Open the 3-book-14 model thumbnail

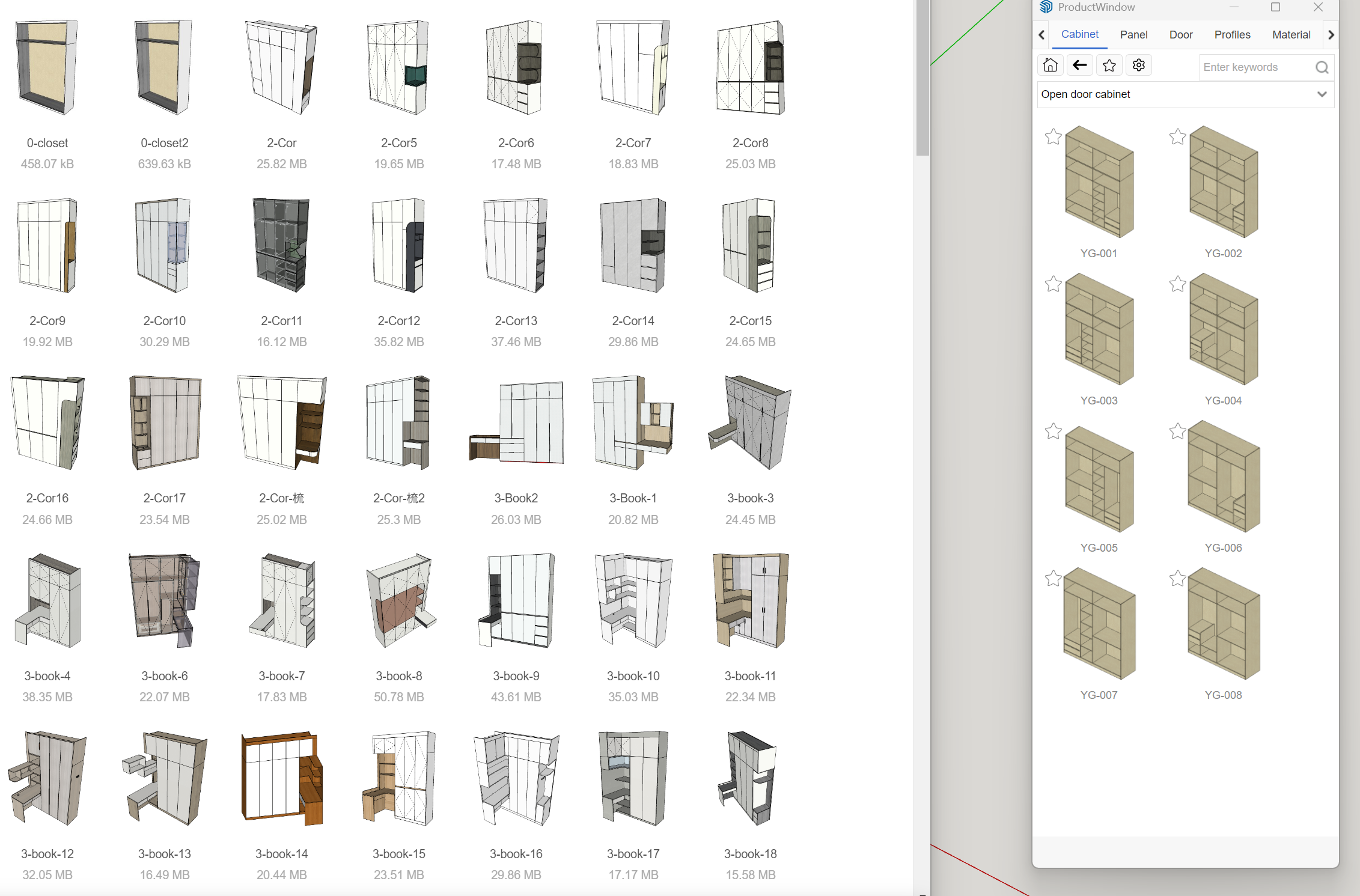click(x=282, y=778)
